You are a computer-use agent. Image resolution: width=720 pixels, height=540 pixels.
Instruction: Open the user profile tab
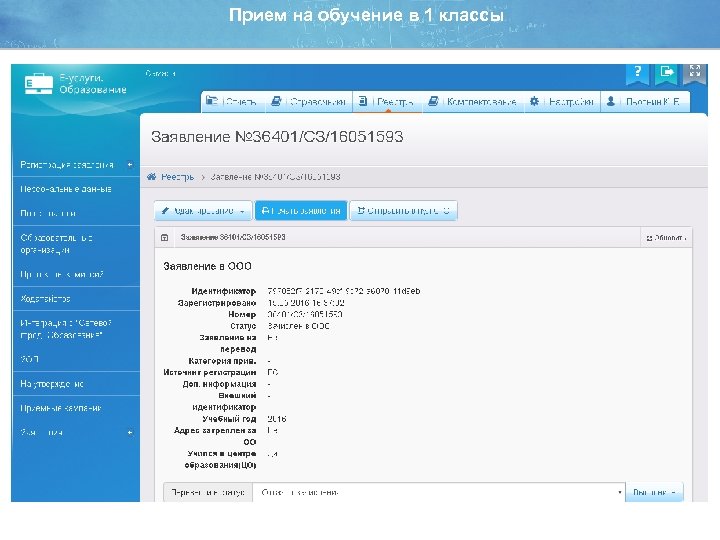[644, 101]
